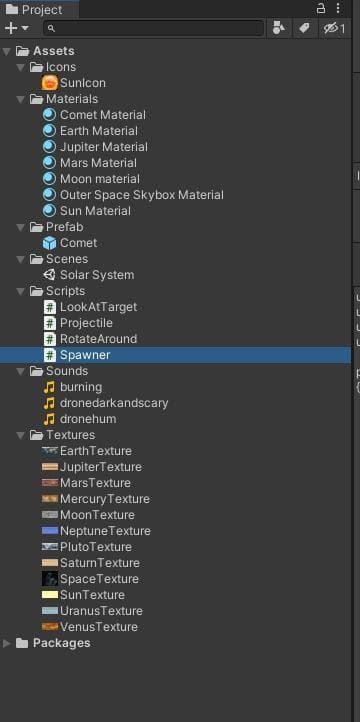Image resolution: width=360 pixels, height=722 pixels.
Task: Click the Outer Space Skybox Material icon
Action: tap(49, 195)
